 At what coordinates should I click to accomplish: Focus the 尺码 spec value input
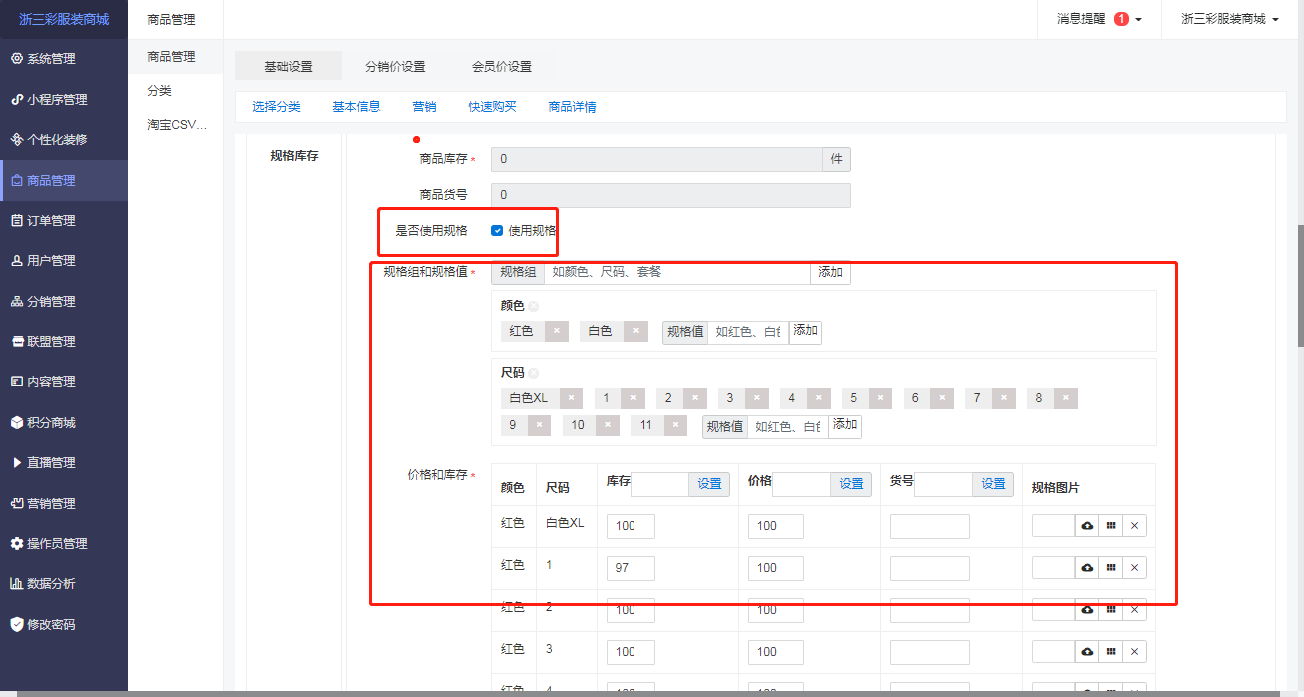788,426
